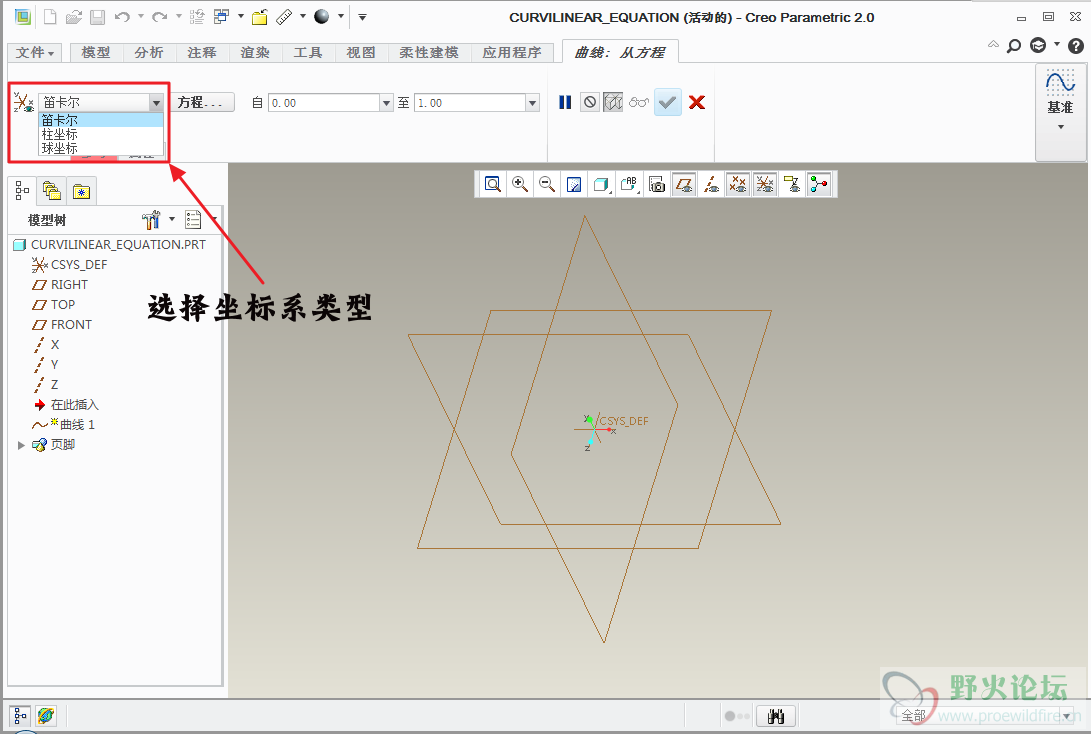
Task: Switch to the 模型 tab
Action: tap(96, 52)
